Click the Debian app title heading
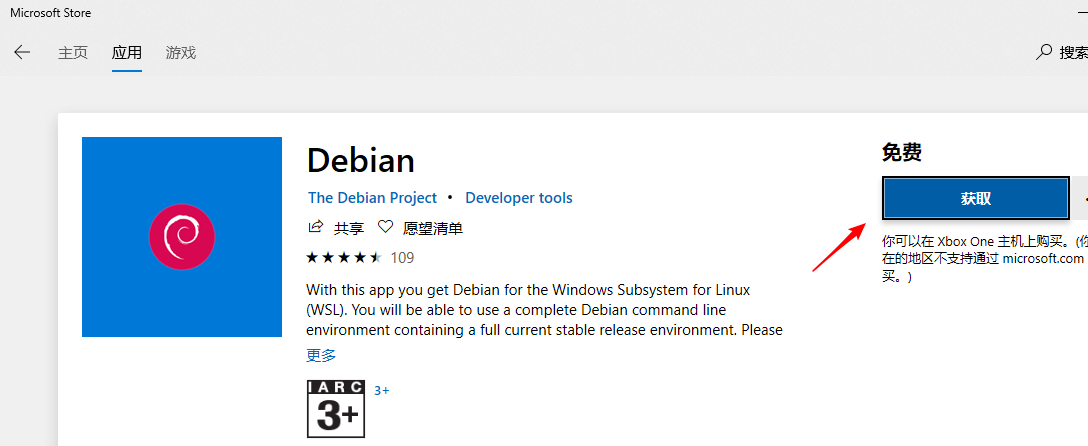This screenshot has width=1088, height=446. click(361, 160)
